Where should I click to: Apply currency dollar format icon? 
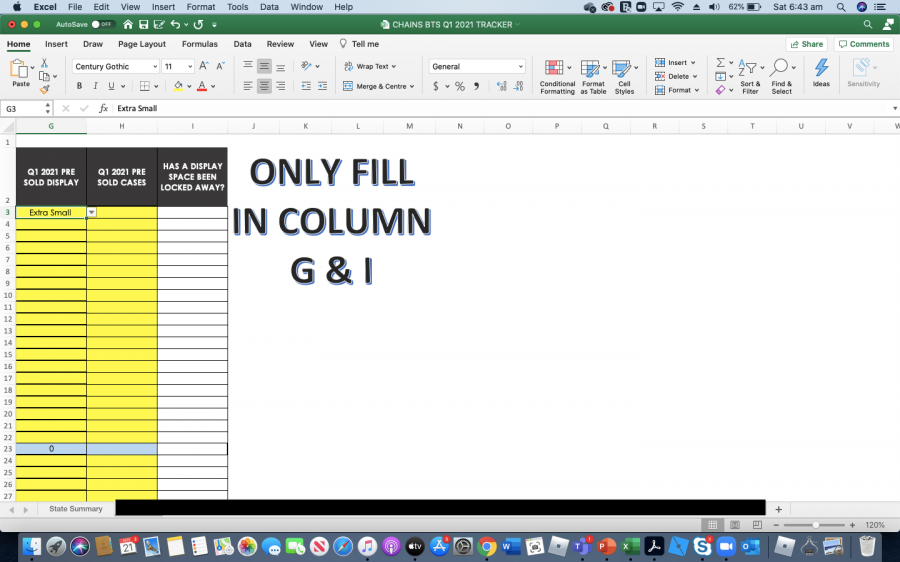pos(436,86)
